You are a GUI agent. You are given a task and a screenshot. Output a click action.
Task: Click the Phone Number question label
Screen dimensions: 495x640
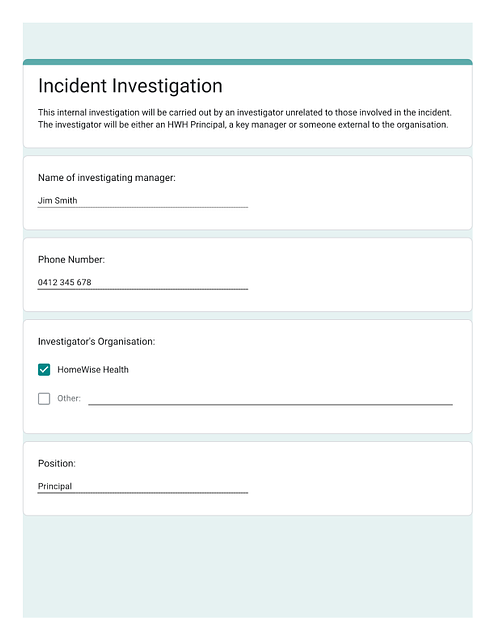click(x=71, y=260)
